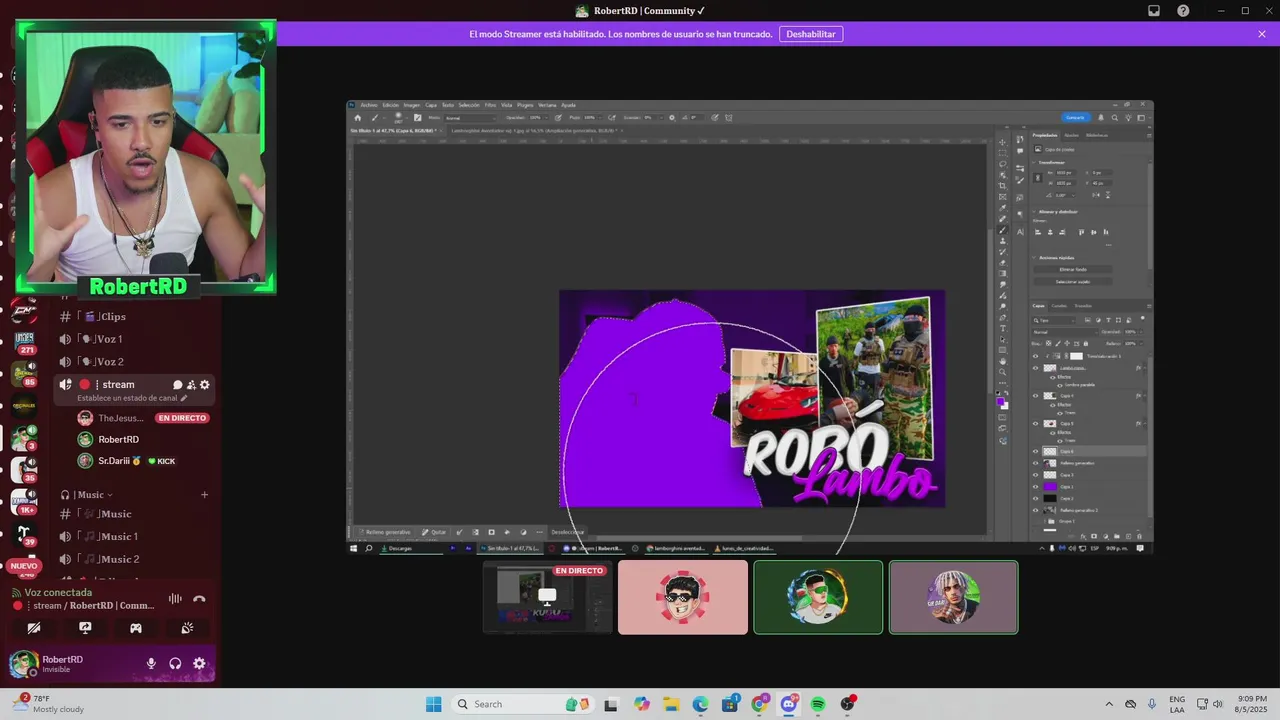Open Spotify from the taskbar
The image size is (1280, 720).
(x=818, y=704)
